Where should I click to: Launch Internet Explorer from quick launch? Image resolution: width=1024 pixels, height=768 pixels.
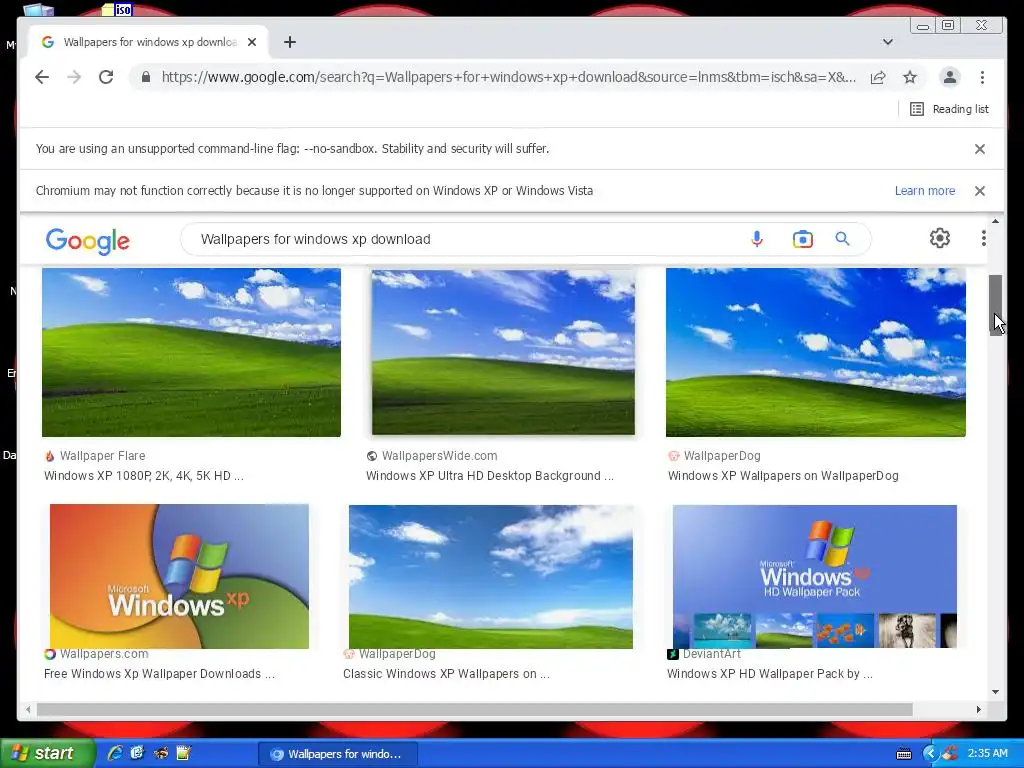[114, 754]
